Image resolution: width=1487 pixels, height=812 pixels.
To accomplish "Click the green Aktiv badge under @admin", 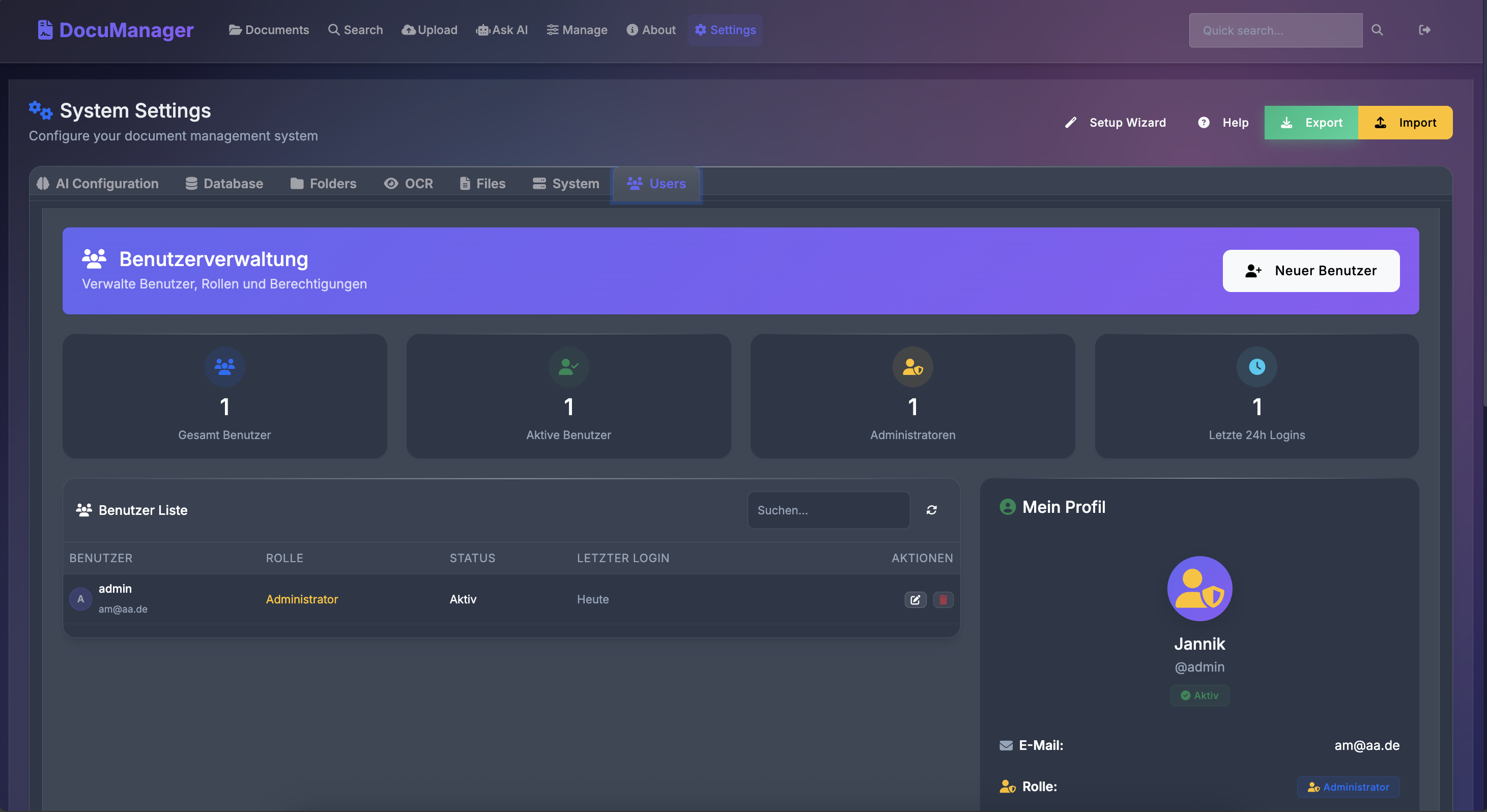I will [1199, 695].
